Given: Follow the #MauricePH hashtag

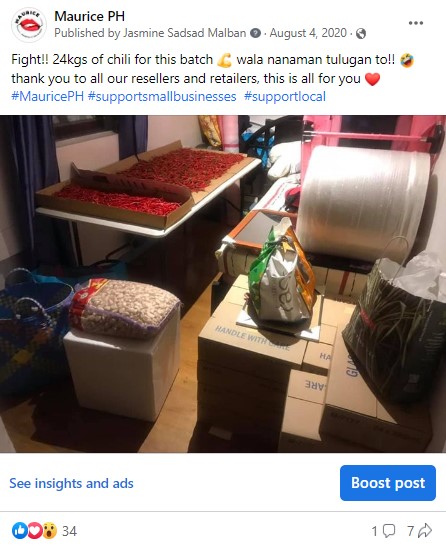Looking at the screenshot, I should tap(48, 96).
